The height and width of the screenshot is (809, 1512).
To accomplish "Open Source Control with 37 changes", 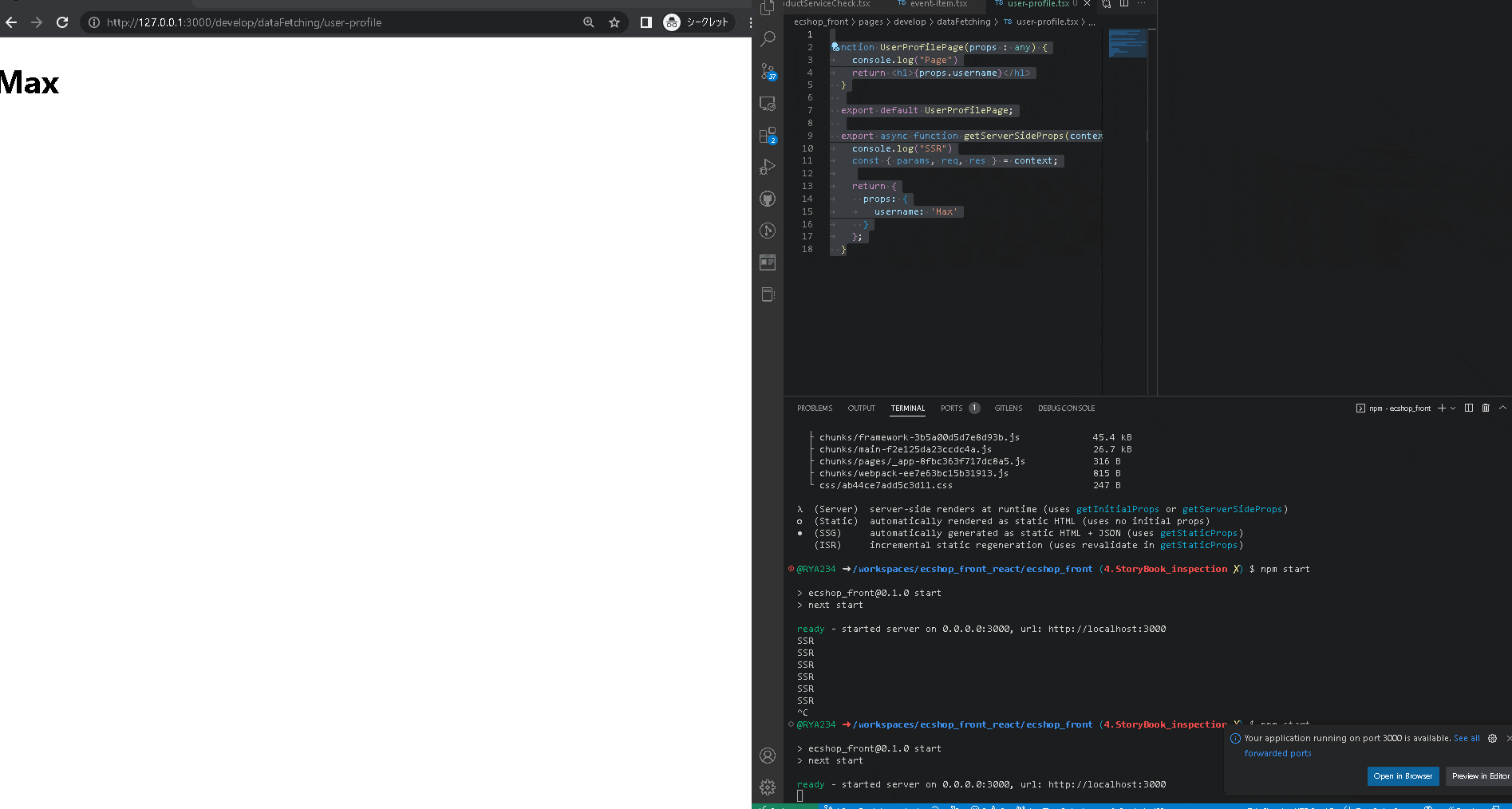I will click(768, 71).
